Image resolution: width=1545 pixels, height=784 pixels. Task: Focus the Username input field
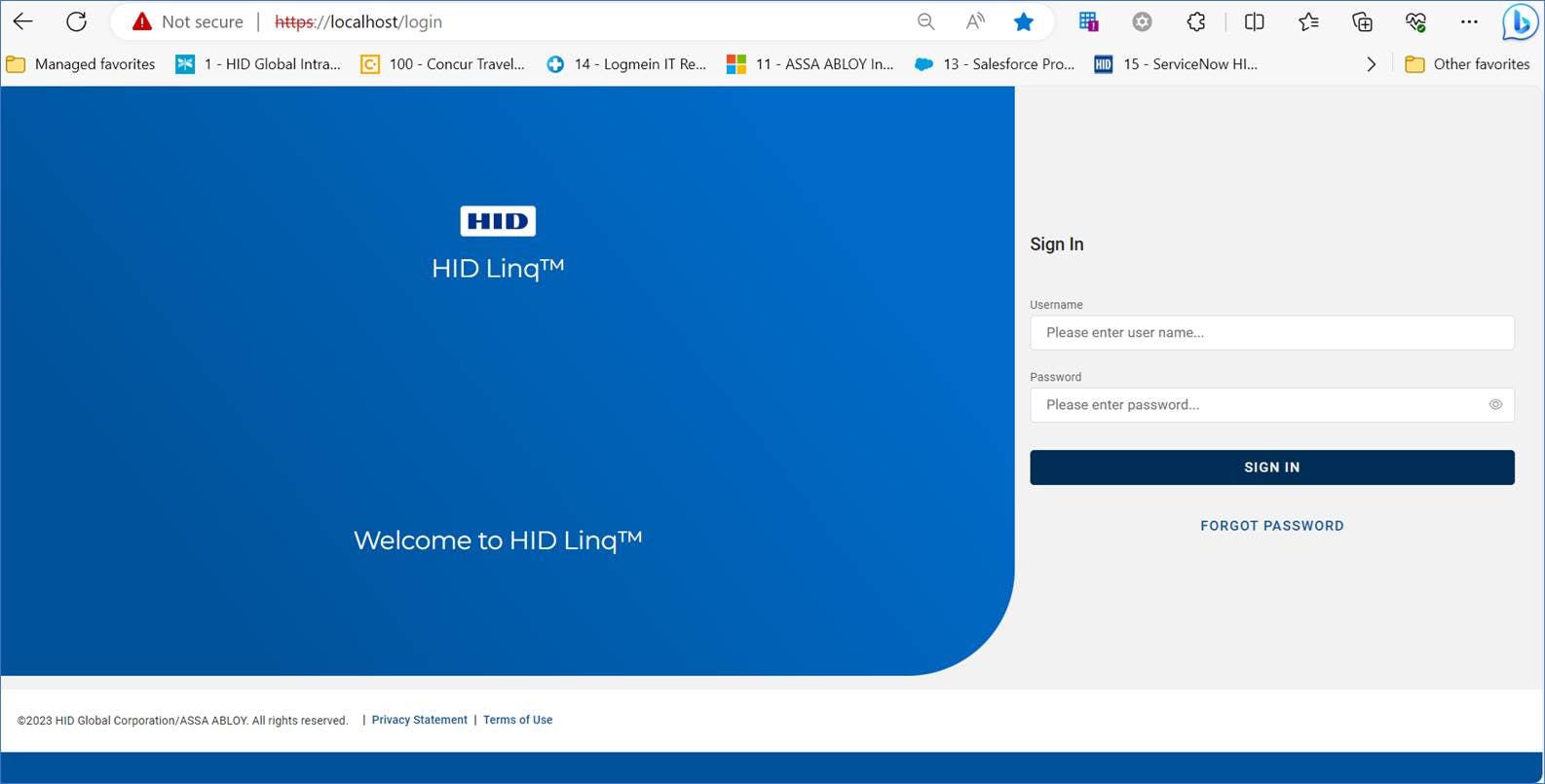[1272, 333]
